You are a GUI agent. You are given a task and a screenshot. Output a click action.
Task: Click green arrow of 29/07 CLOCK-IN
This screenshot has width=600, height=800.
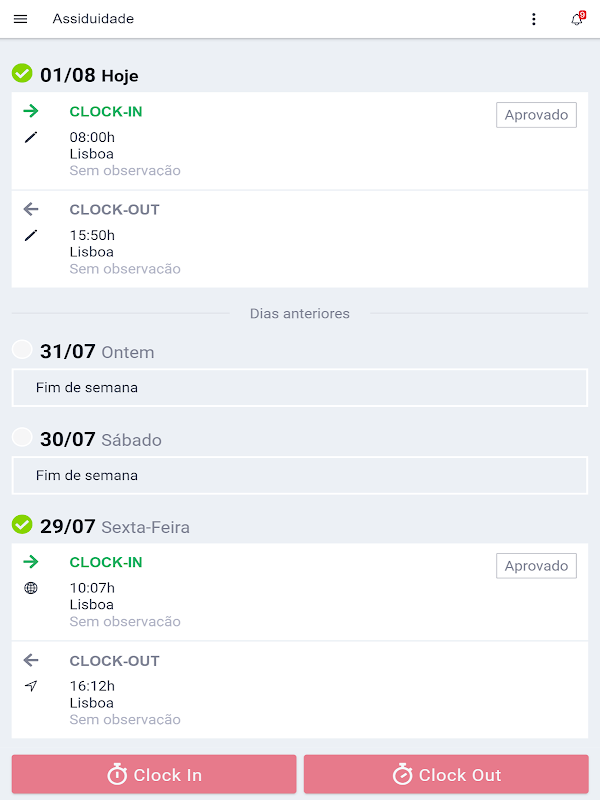tap(31, 562)
